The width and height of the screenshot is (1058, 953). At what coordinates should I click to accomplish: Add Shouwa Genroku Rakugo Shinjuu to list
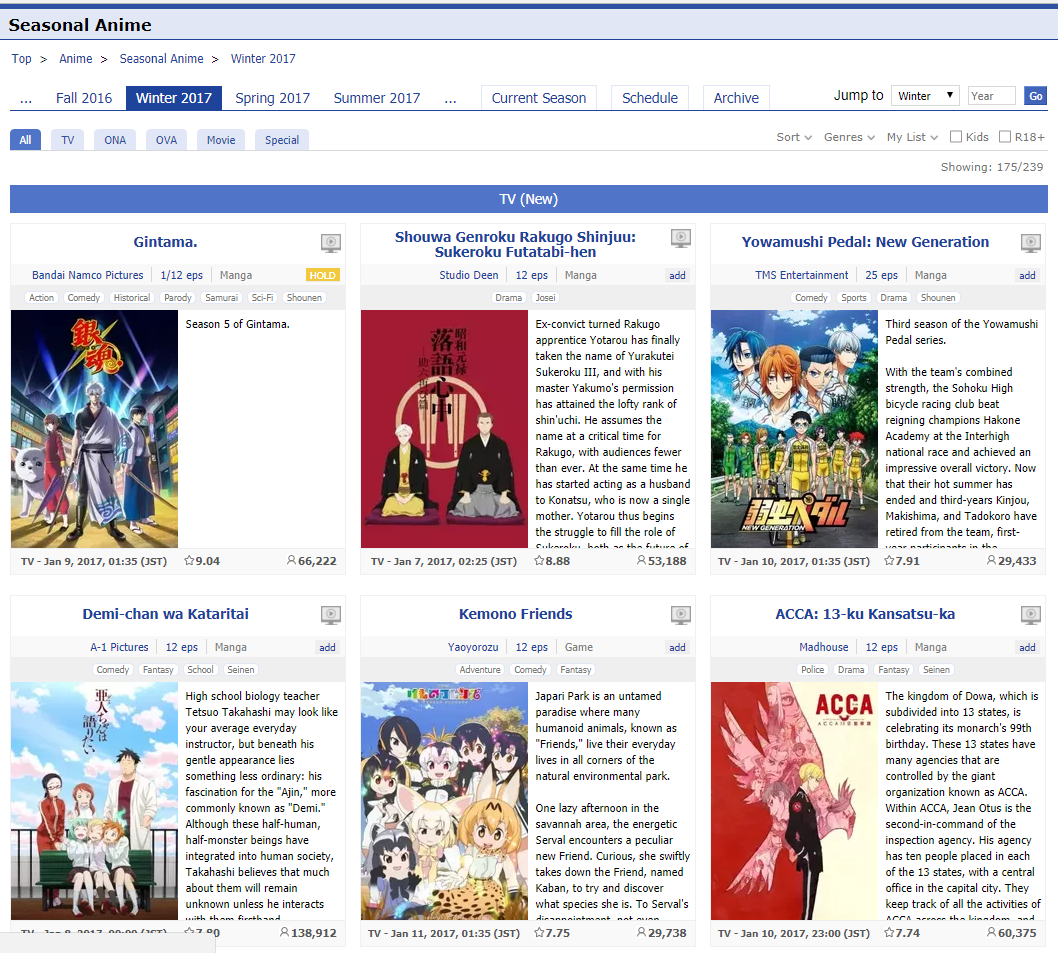pos(677,275)
